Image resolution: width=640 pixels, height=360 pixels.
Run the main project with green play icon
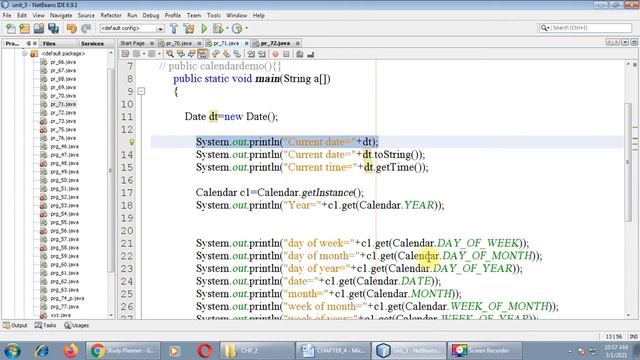tap(204, 28)
